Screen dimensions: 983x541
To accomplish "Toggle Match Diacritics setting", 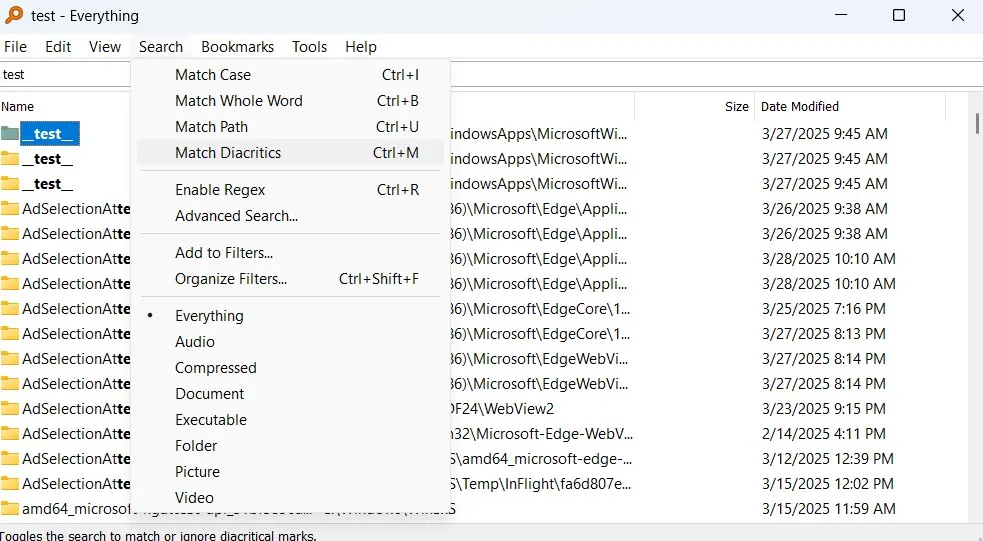I will (x=228, y=153).
